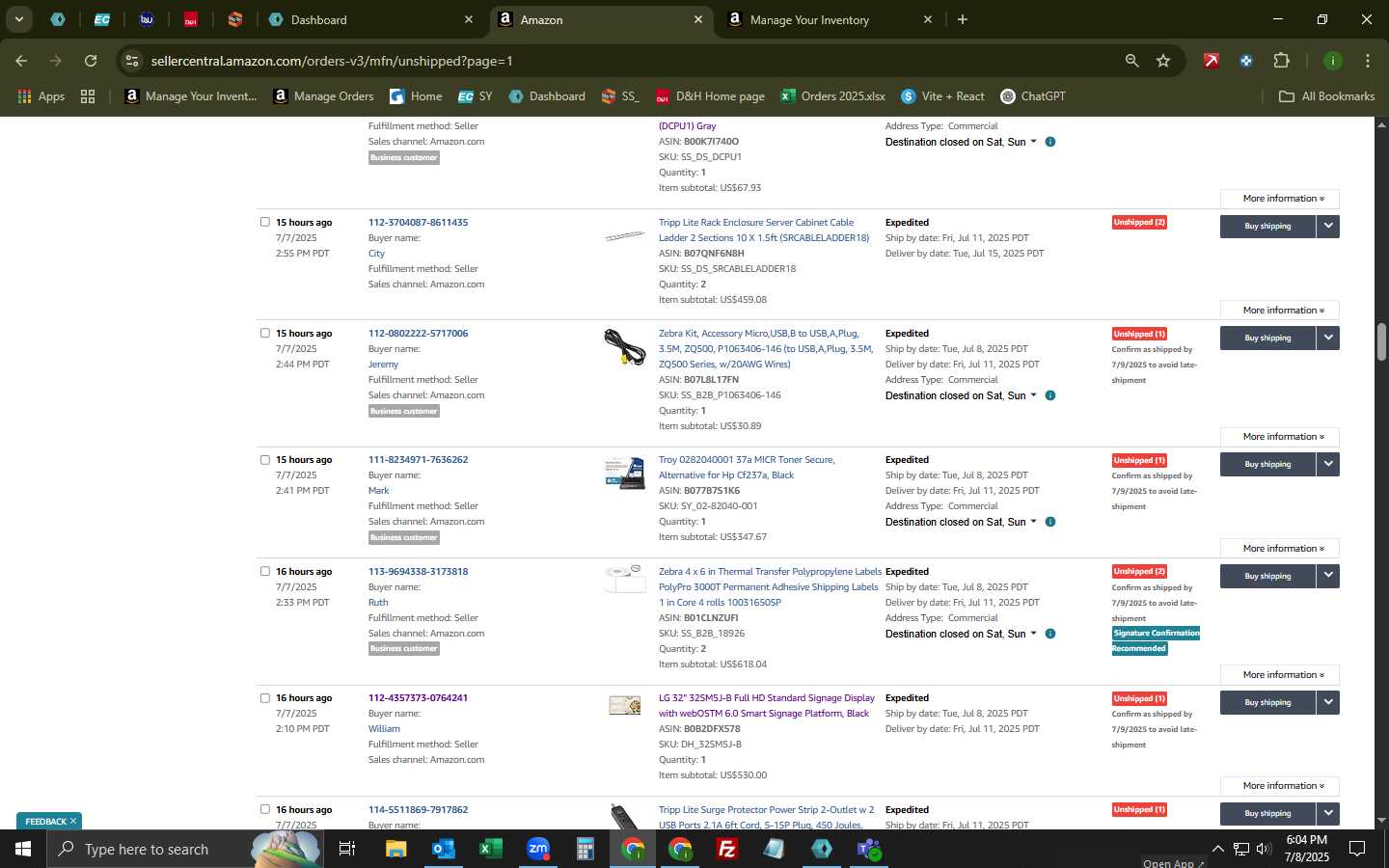Image resolution: width=1389 pixels, height=868 pixels.
Task: Open Orders 2025.xlsx bookmark
Action: pyautogui.click(x=832, y=96)
